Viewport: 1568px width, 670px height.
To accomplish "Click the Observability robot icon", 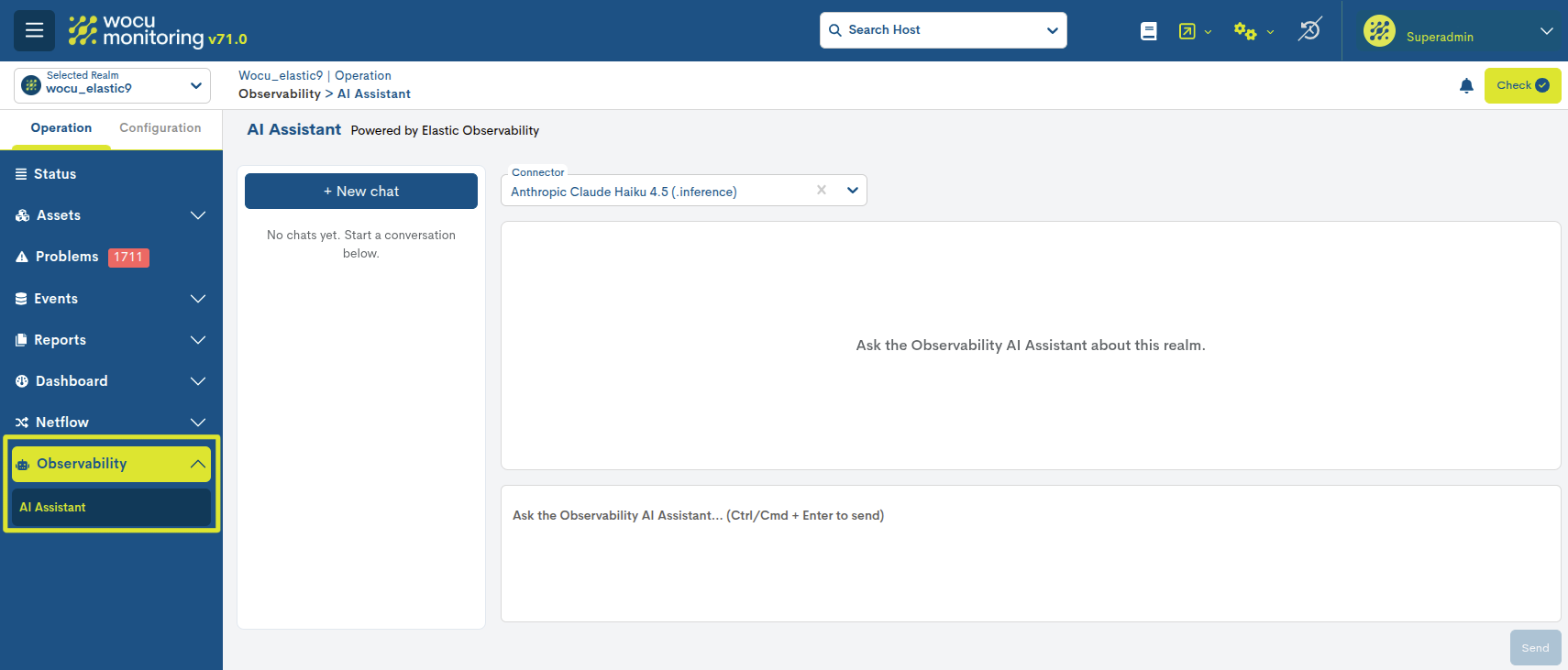I will (x=23, y=465).
